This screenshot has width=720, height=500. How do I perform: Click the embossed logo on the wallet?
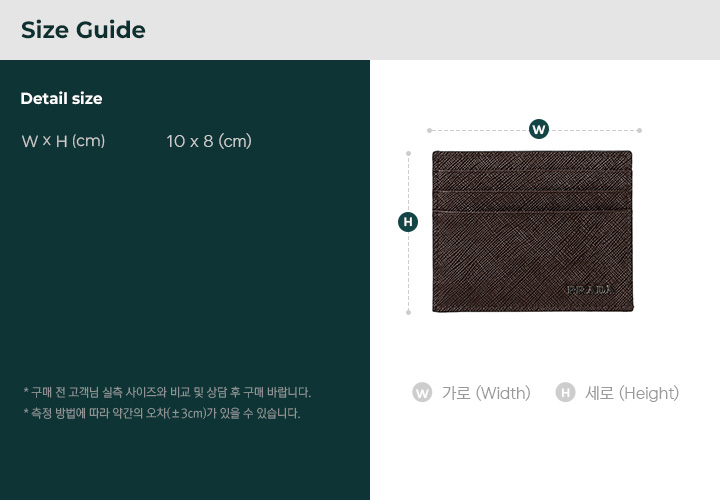(x=590, y=290)
